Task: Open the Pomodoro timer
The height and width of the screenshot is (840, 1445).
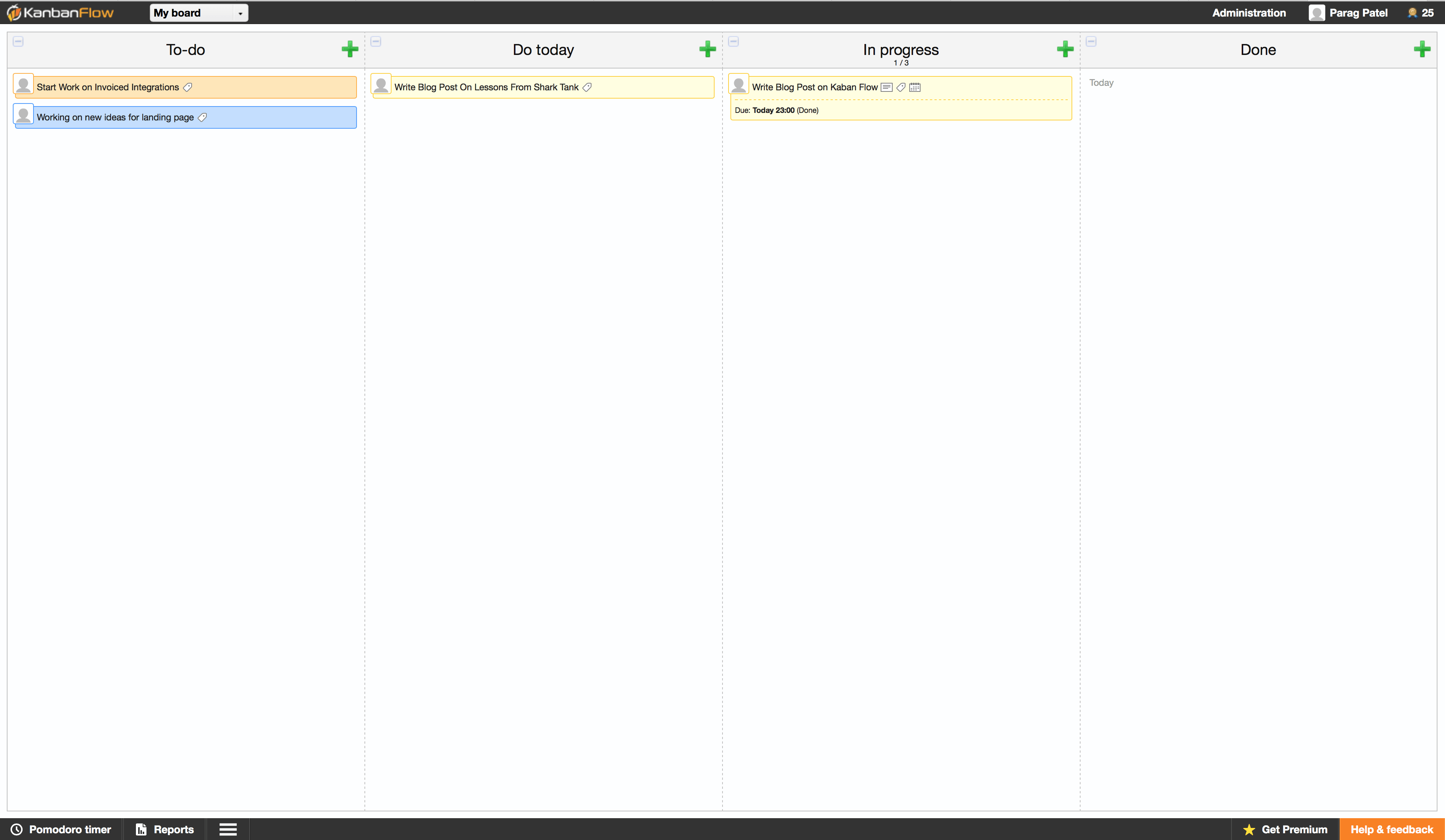Action: 61,829
